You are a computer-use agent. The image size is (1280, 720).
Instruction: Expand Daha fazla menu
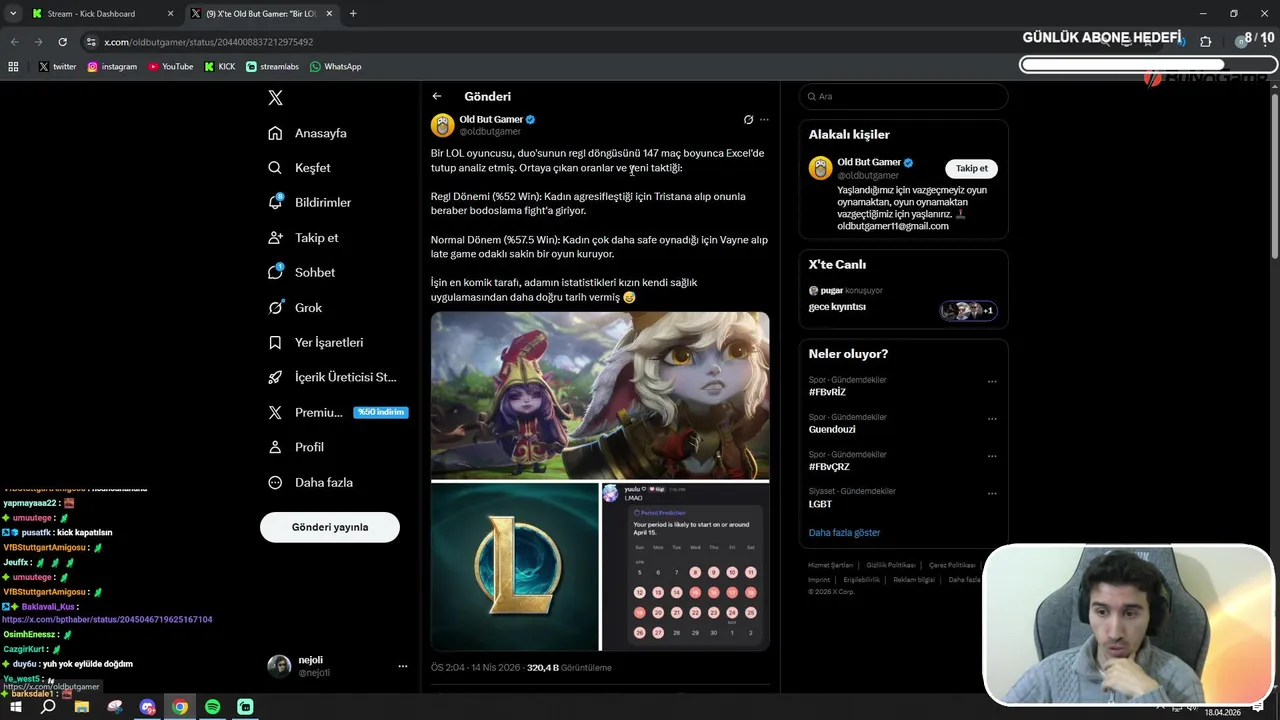tap(311, 482)
